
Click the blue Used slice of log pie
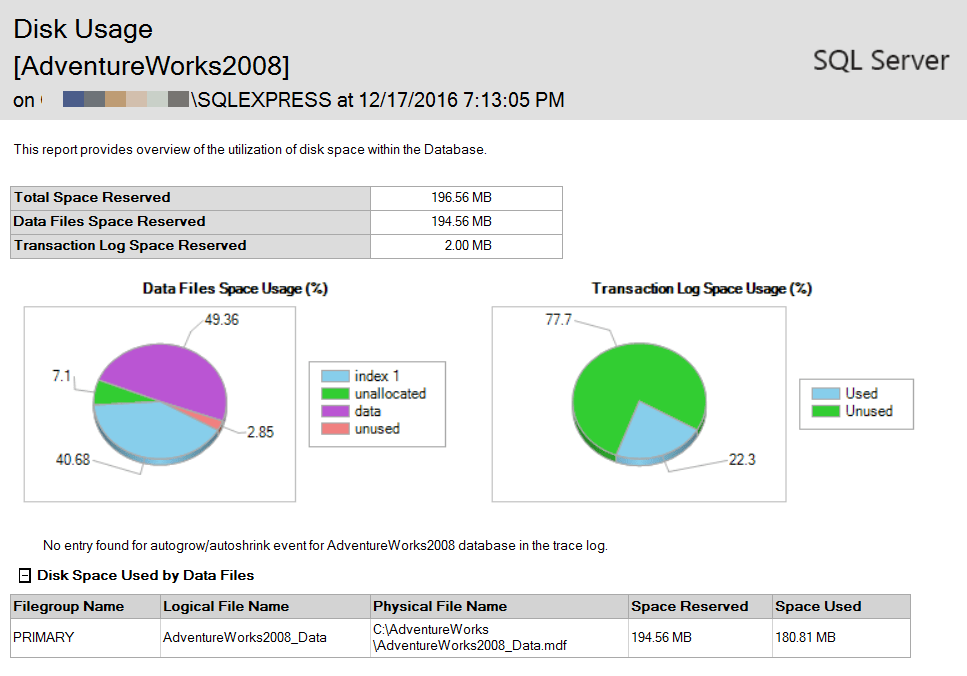pyautogui.click(x=657, y=432)
